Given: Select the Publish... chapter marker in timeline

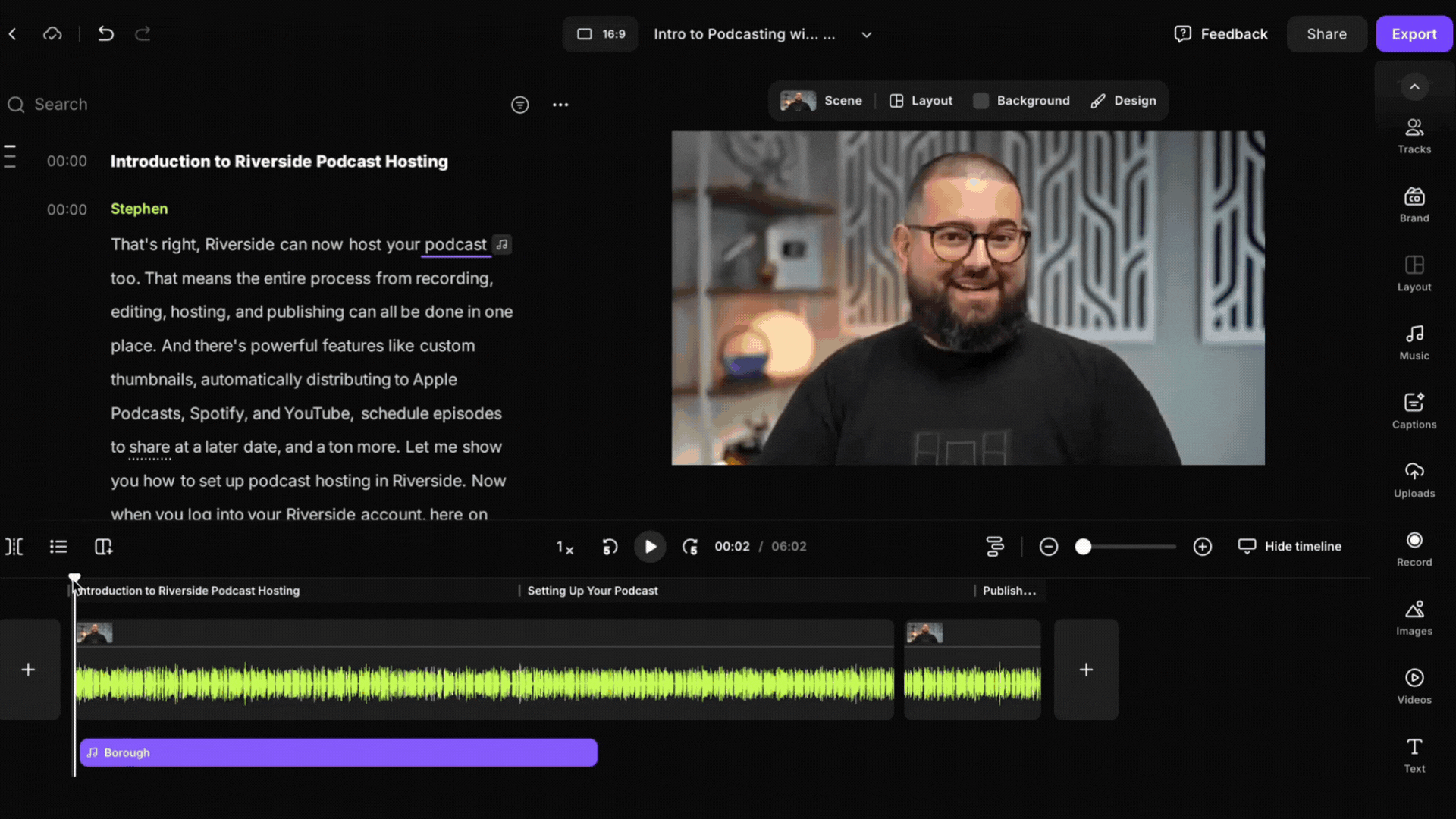Looking at the screenshot, I should [1009, 591].
